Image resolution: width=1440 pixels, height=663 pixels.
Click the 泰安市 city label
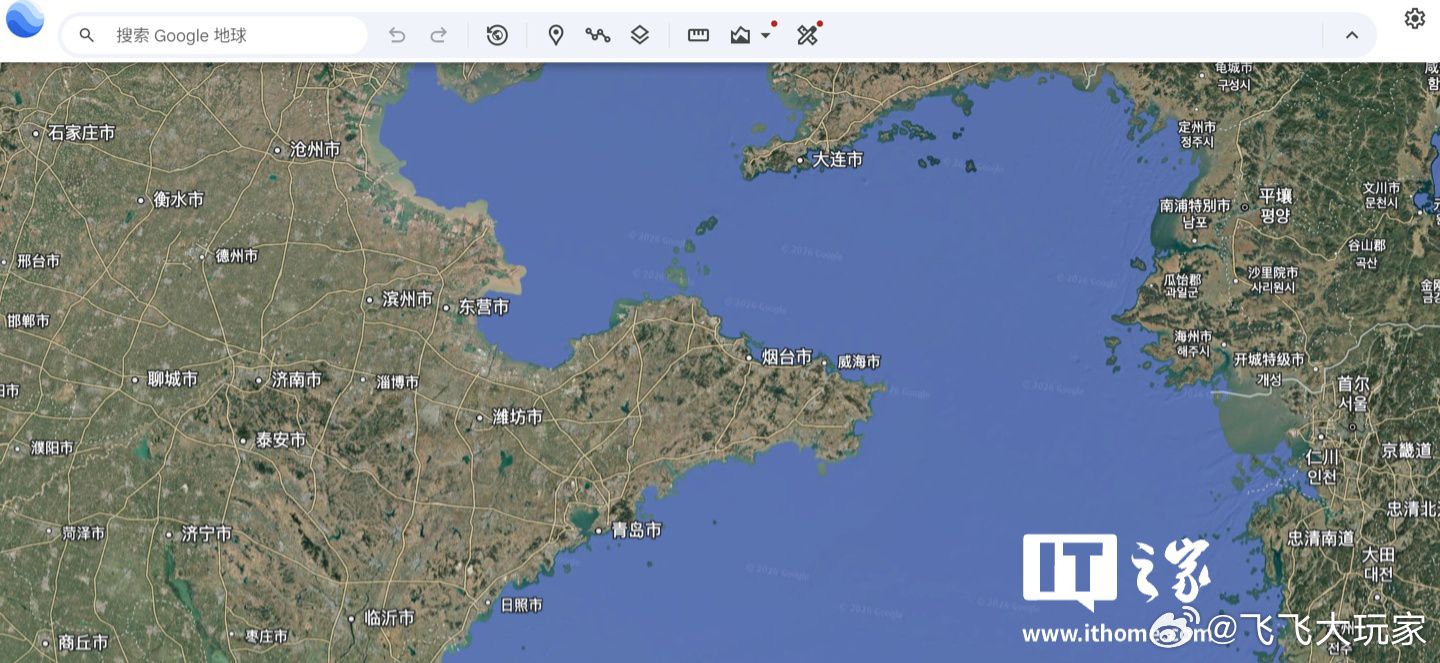(x=281, y=440)
